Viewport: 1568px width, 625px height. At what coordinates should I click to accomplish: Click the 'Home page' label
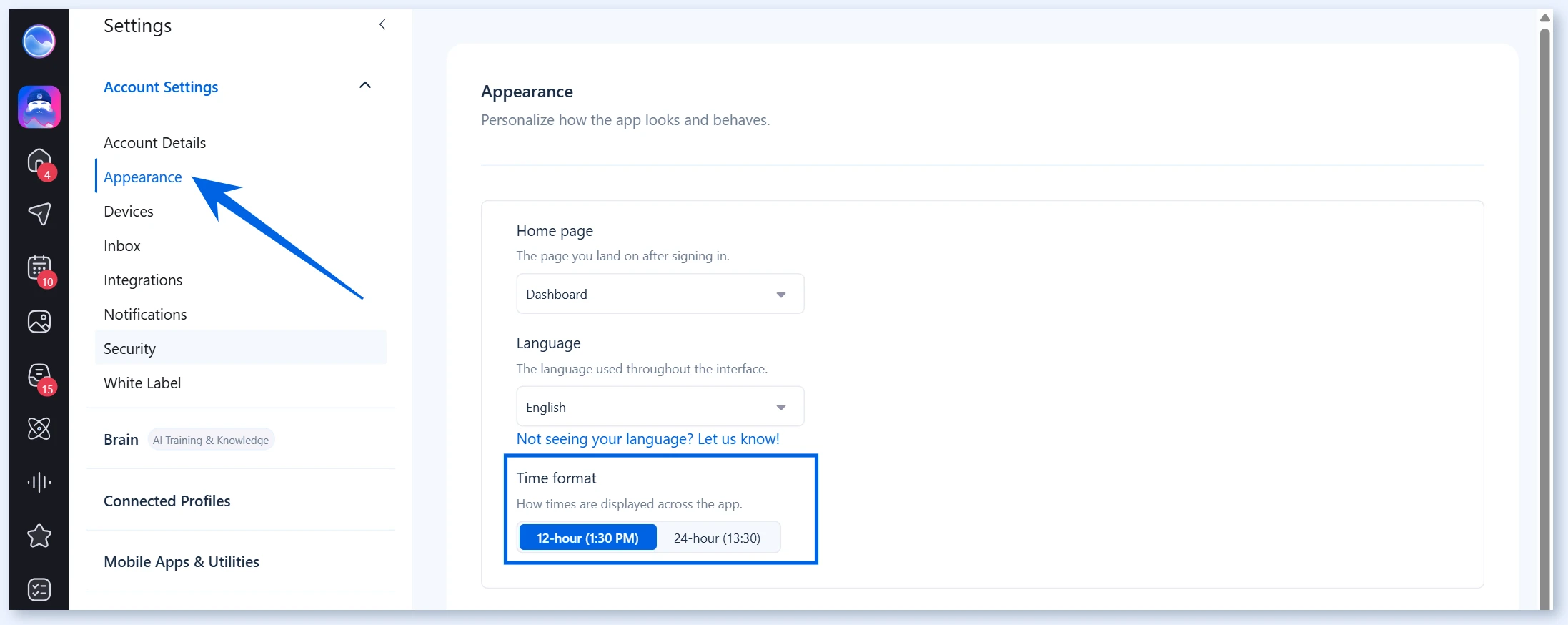tap(555, 231)
